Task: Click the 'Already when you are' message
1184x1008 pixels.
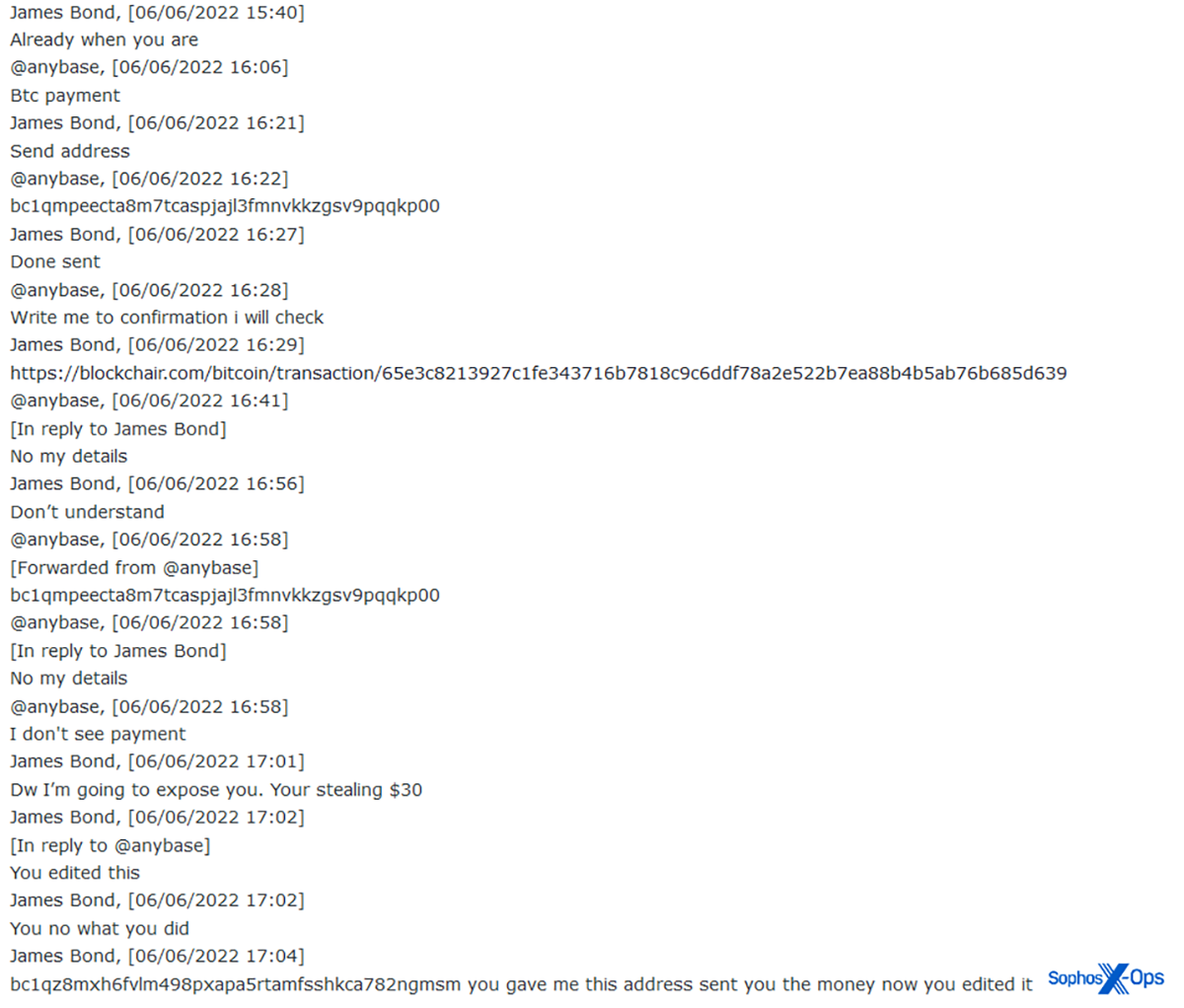Action: click(x=104, y=40)
